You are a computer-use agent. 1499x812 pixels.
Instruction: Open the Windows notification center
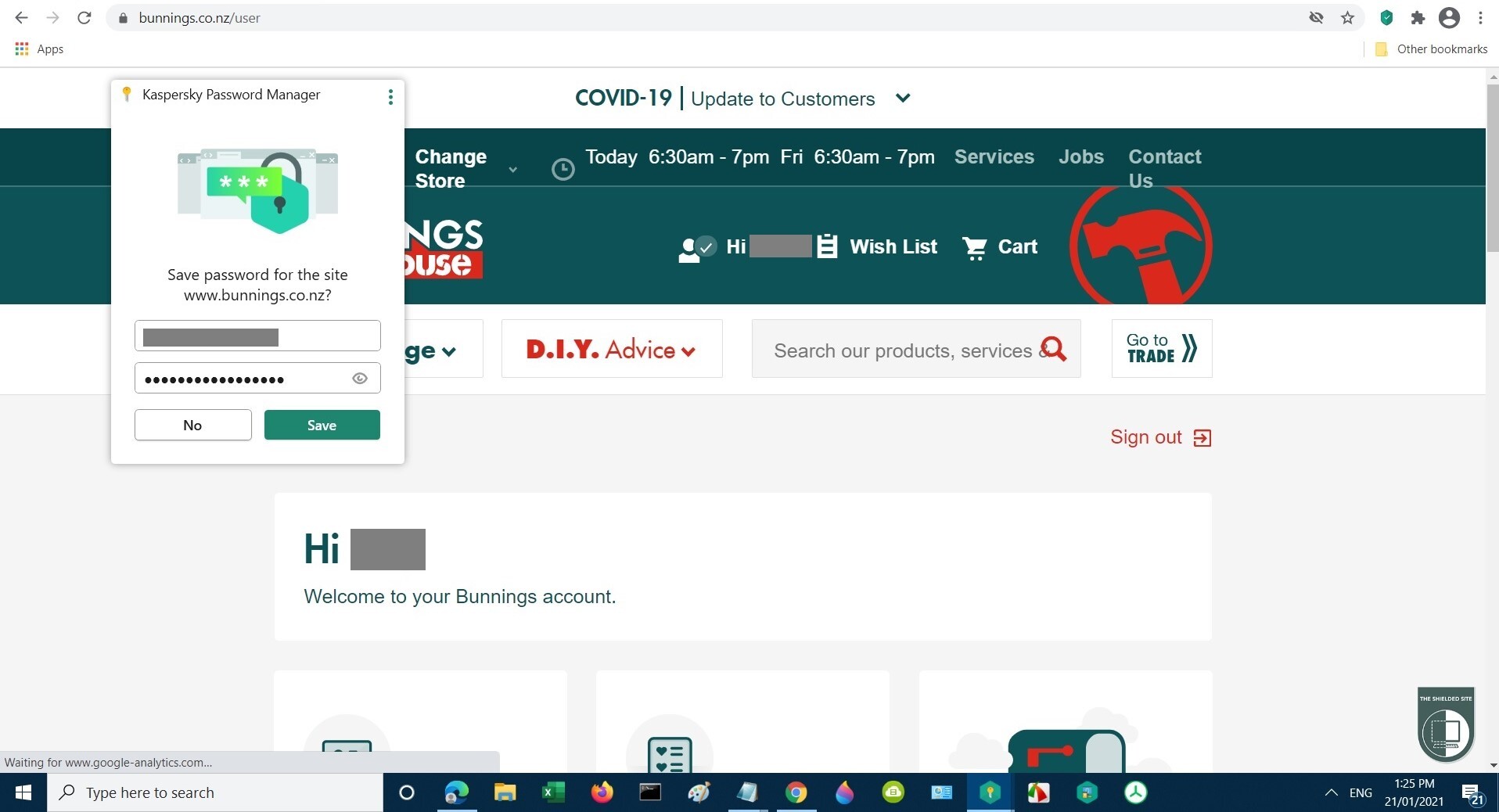pyautogui.click(x=1473, y=793)
